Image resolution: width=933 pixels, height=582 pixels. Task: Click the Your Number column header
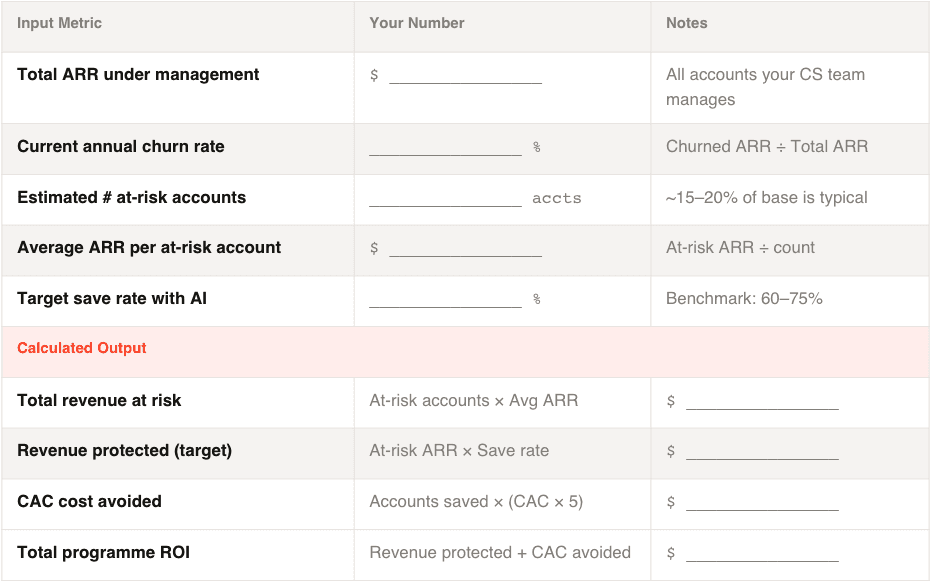tap(417, 23)
